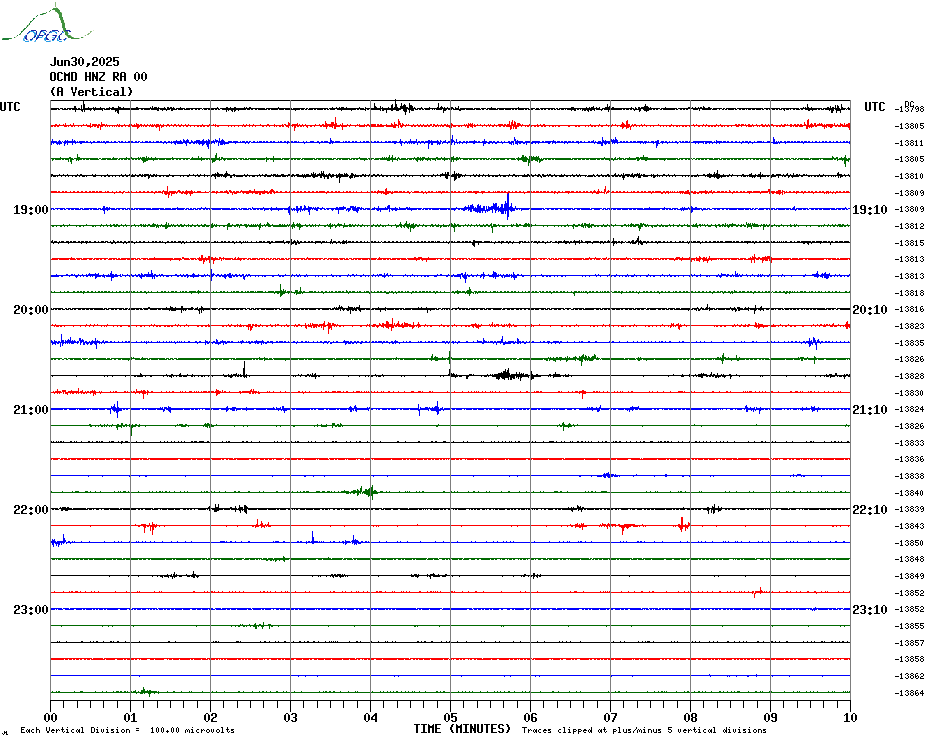This screenshot has width=930, height=744.
Task: Click the 21:10 end-time label
Action: (870, 409)
